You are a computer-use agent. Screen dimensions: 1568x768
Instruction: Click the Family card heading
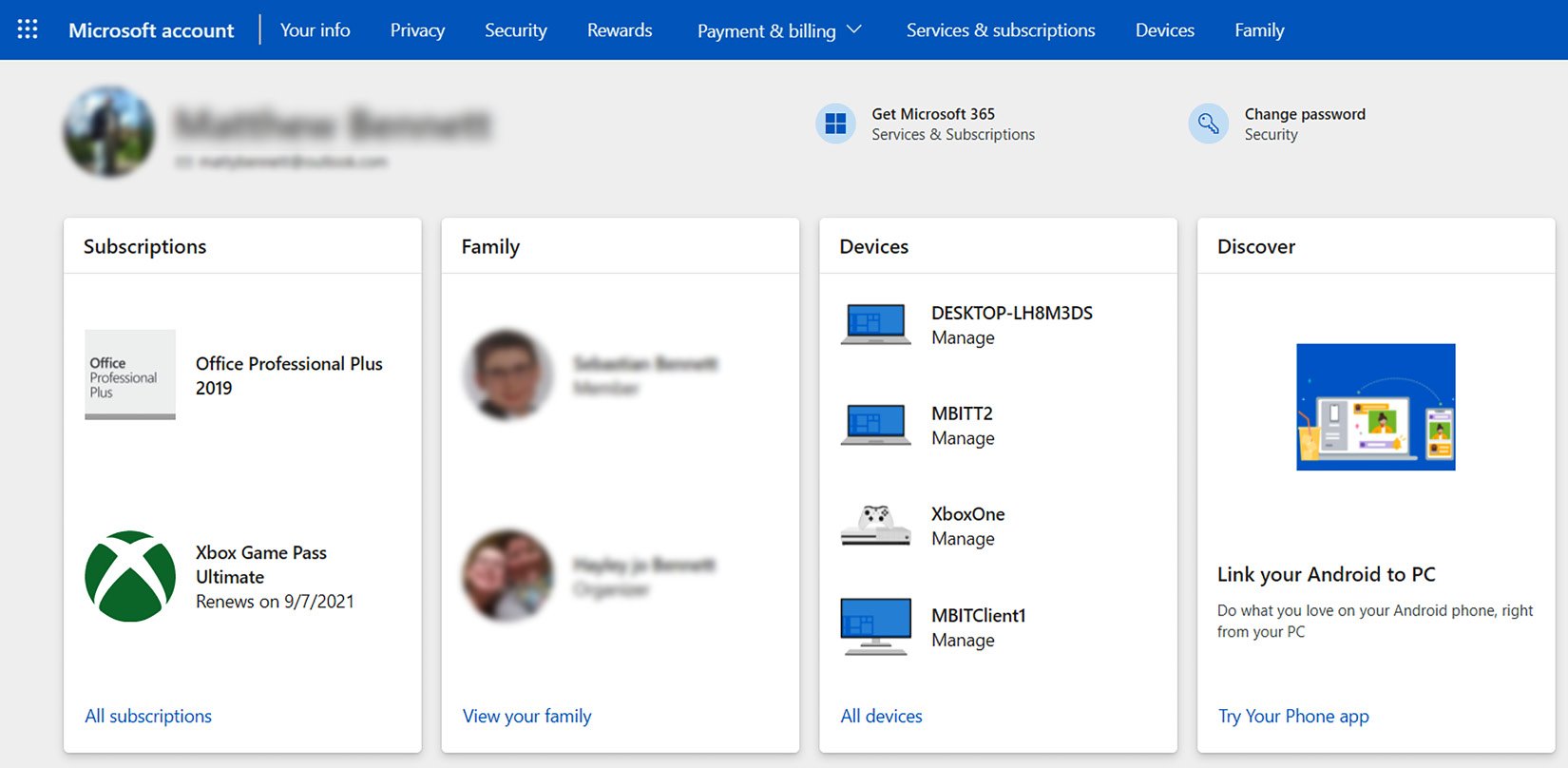point(490,246)
